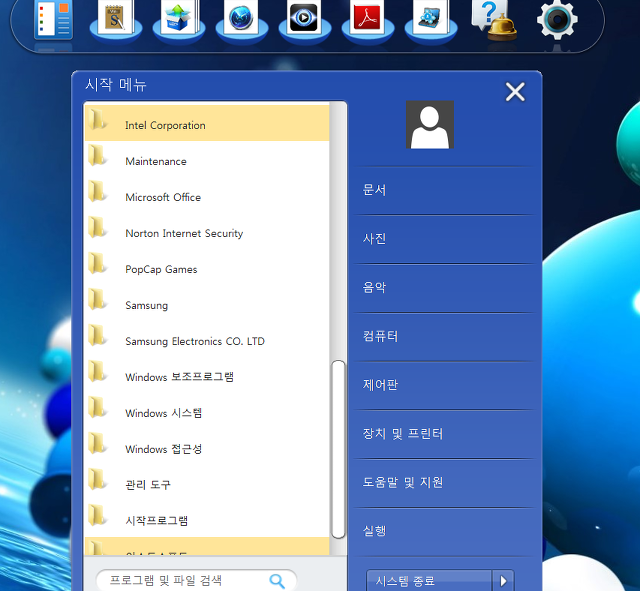Expand Microsoft Office folder label
Screen dimensions: 640x591
(163, 197)
